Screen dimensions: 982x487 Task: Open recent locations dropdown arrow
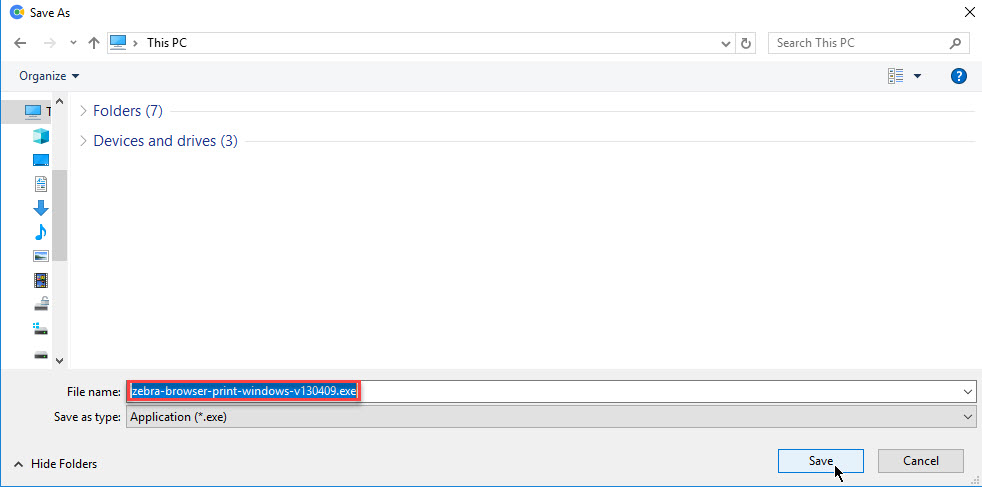pyautogui.click(x=73, y=43)
